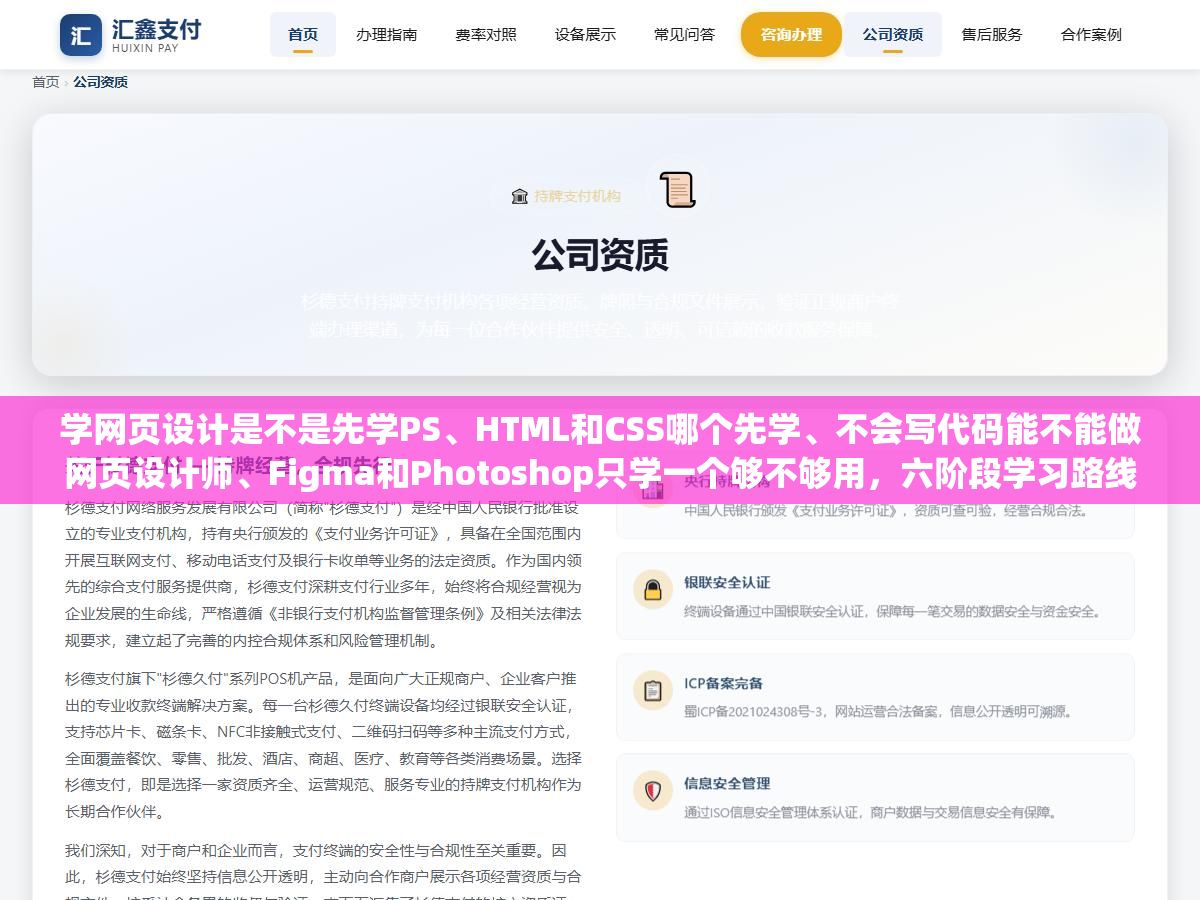Screen dimensions: 1200x900
Task: Open the 办理指南 menu item
Action: (x=386, y=35)
